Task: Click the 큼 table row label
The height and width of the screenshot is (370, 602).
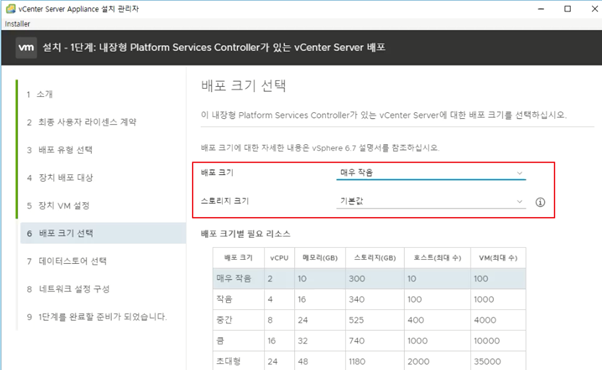Action: click(220, 341)
